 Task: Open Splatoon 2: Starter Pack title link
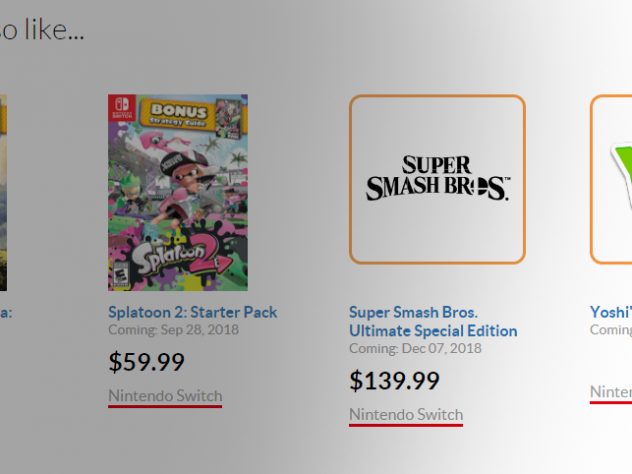[193, 312]
